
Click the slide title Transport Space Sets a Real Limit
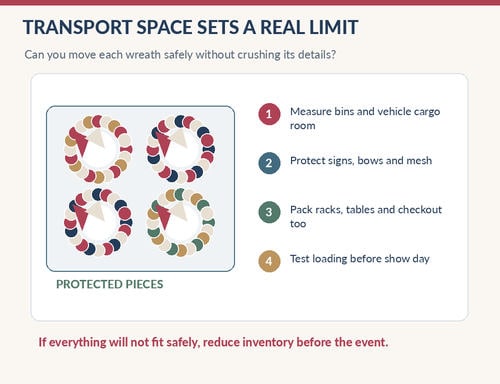pos(190,27)
